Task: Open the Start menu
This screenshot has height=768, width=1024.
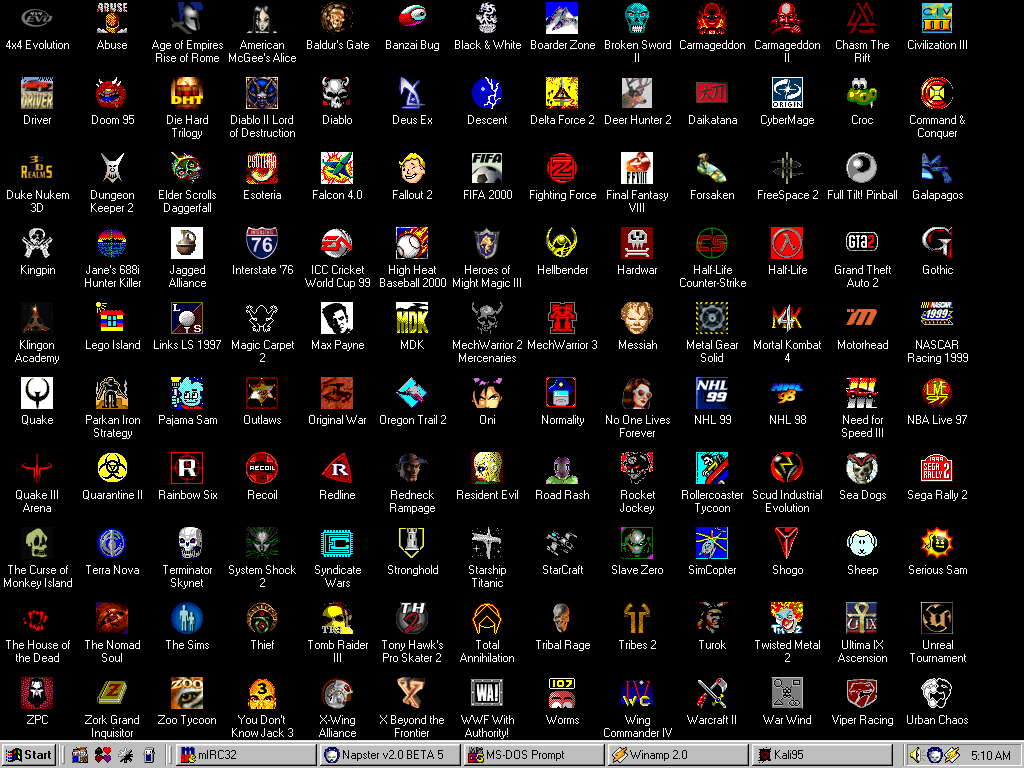Action: pyautogui.click(x=29, y=755)
